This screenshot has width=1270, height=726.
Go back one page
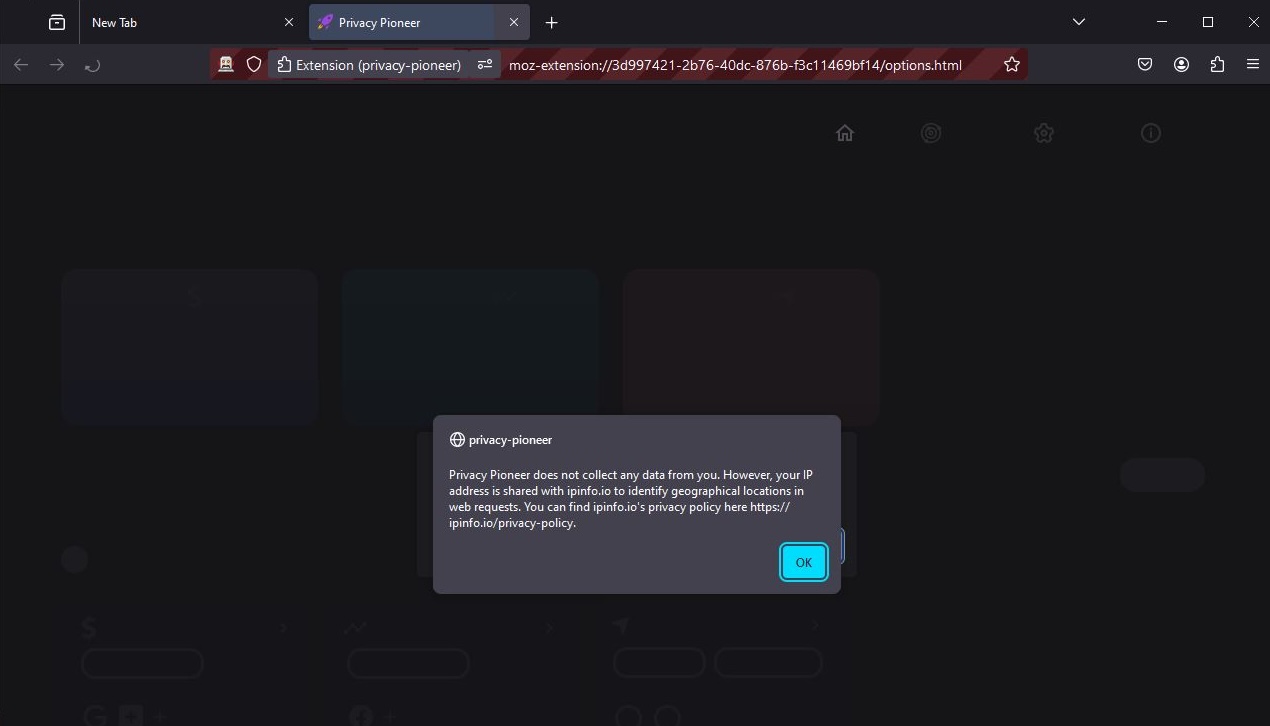tap(21, 65)
